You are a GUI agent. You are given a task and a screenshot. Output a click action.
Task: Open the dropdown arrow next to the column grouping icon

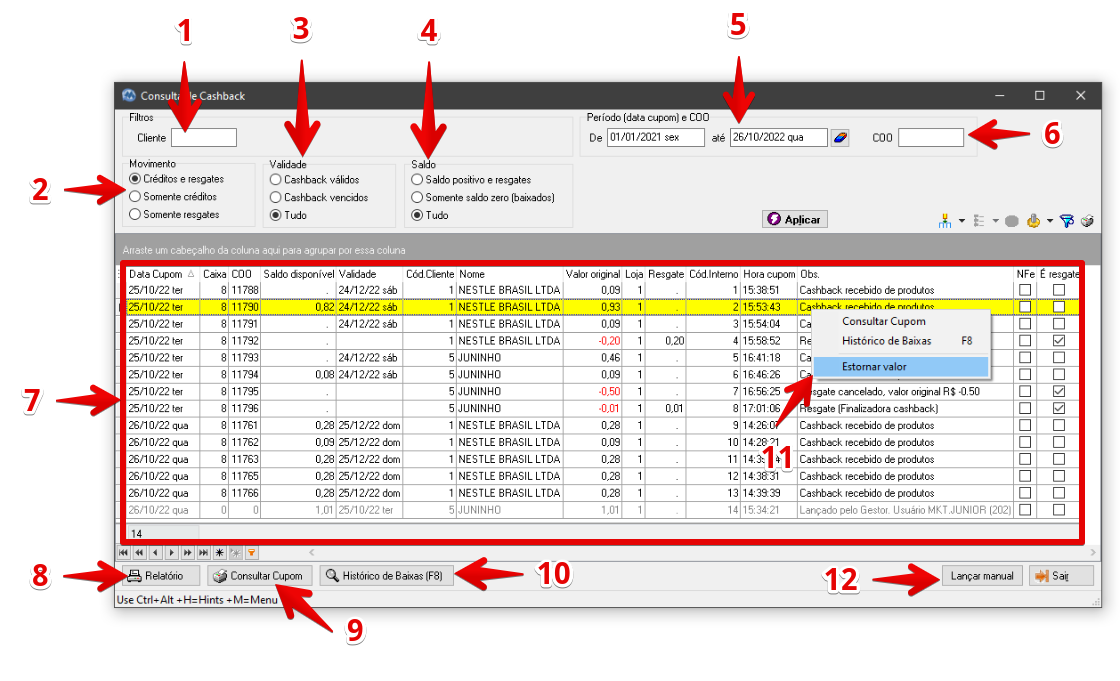[x=962, y=221]
